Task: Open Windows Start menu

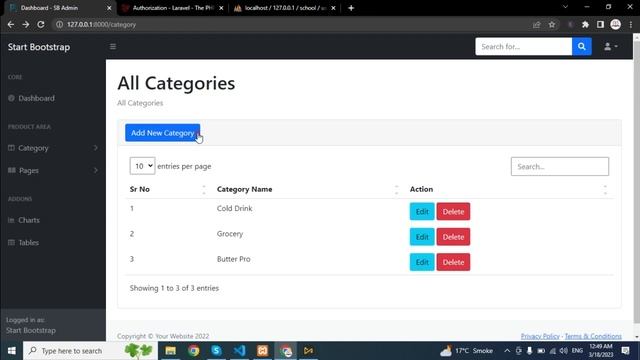Action: pyautogui.click(x=11, y=351)
